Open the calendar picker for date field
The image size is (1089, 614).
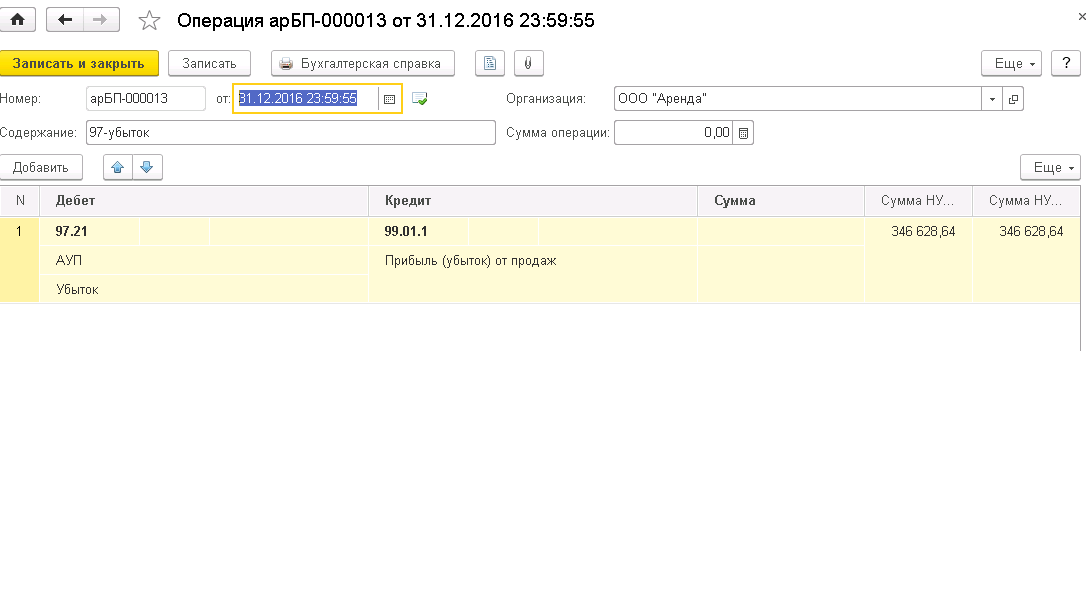[x=390, y=99]
